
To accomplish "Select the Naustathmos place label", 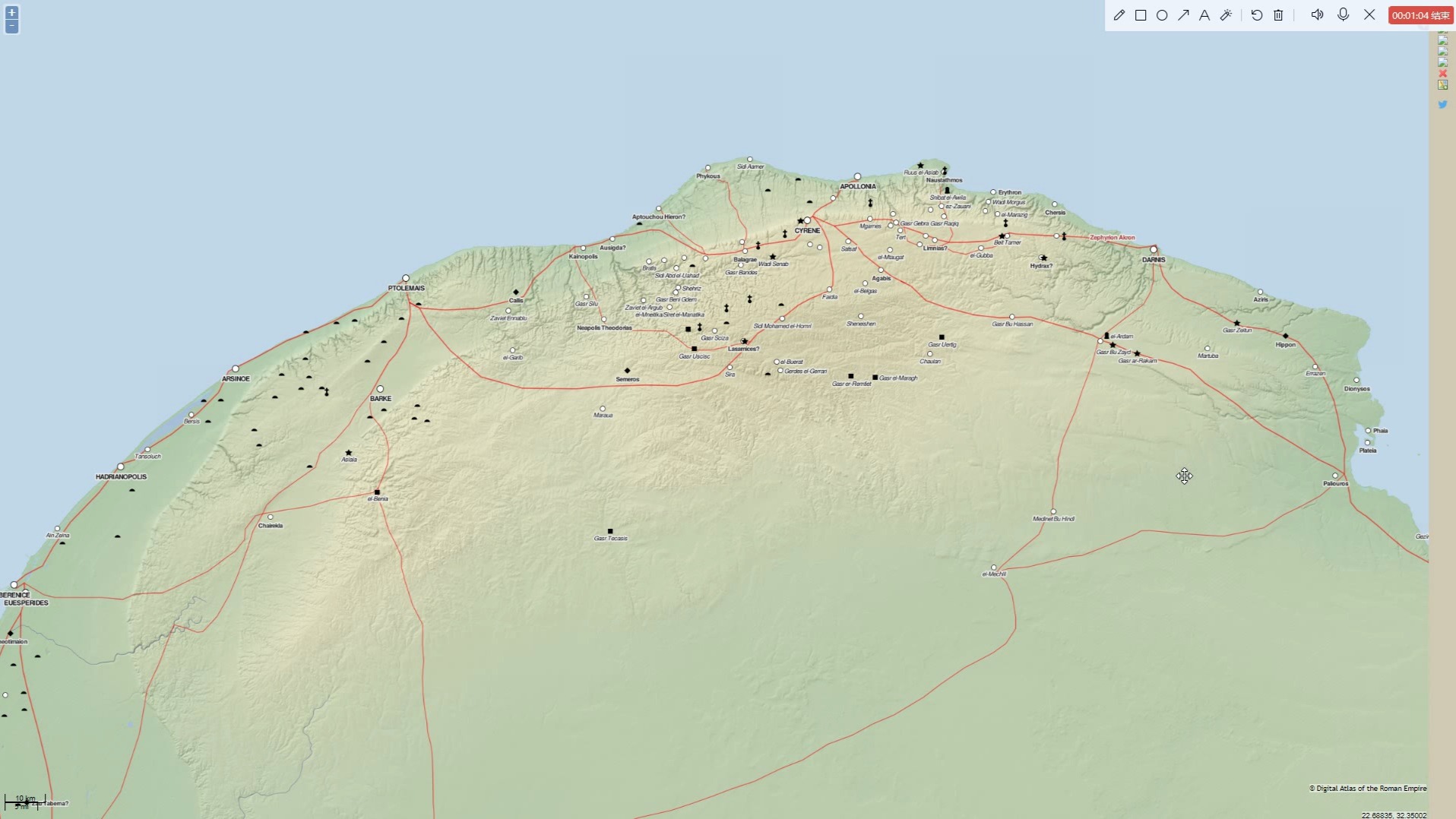I will coord(944,181).
